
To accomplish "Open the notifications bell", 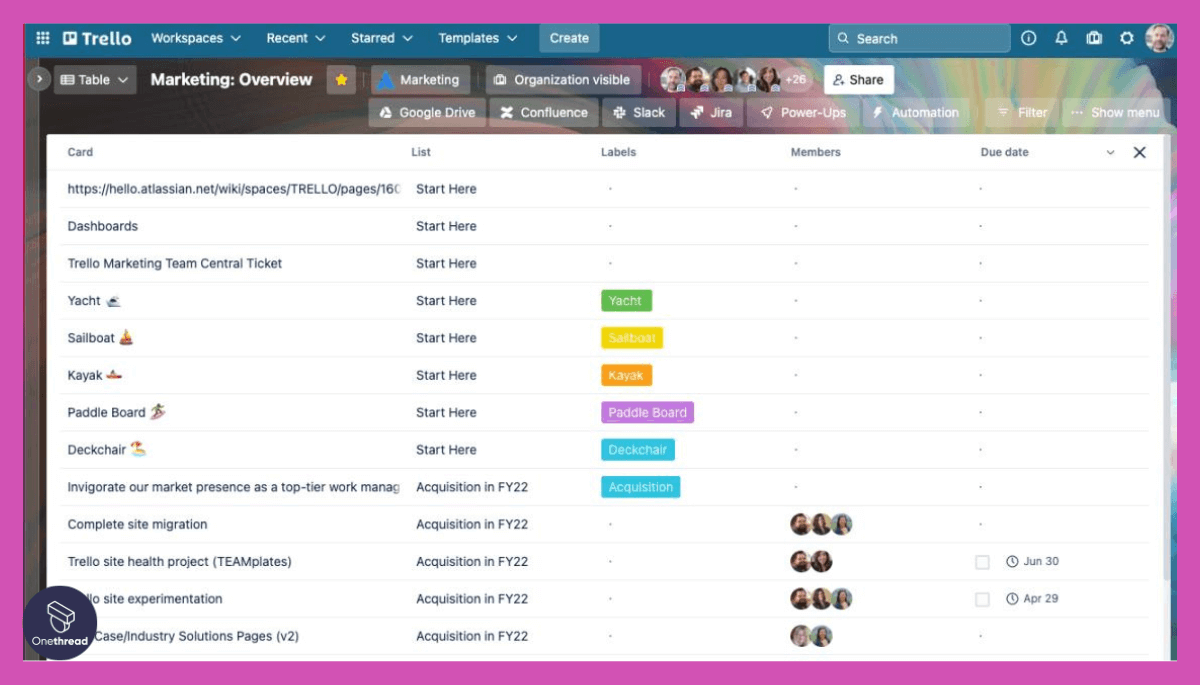I will click(x=1061, y=38).
